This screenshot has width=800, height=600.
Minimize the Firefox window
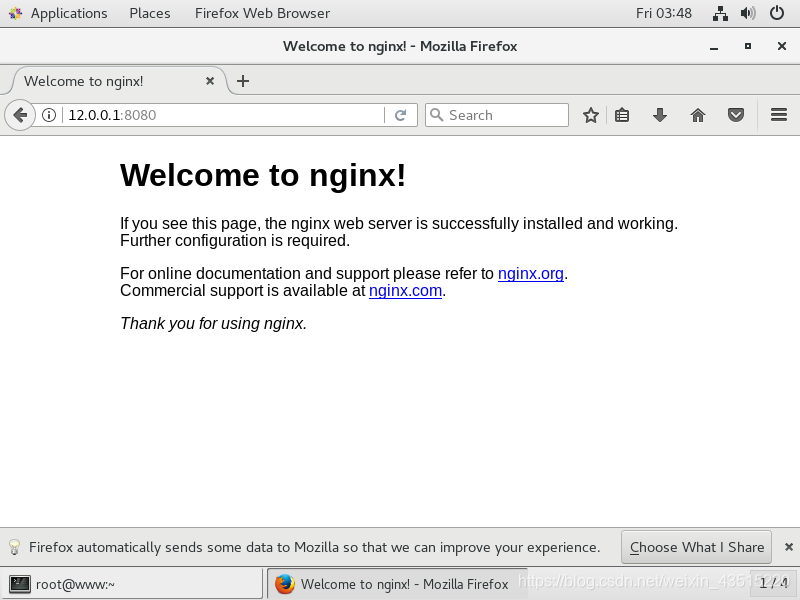[714, 46]
